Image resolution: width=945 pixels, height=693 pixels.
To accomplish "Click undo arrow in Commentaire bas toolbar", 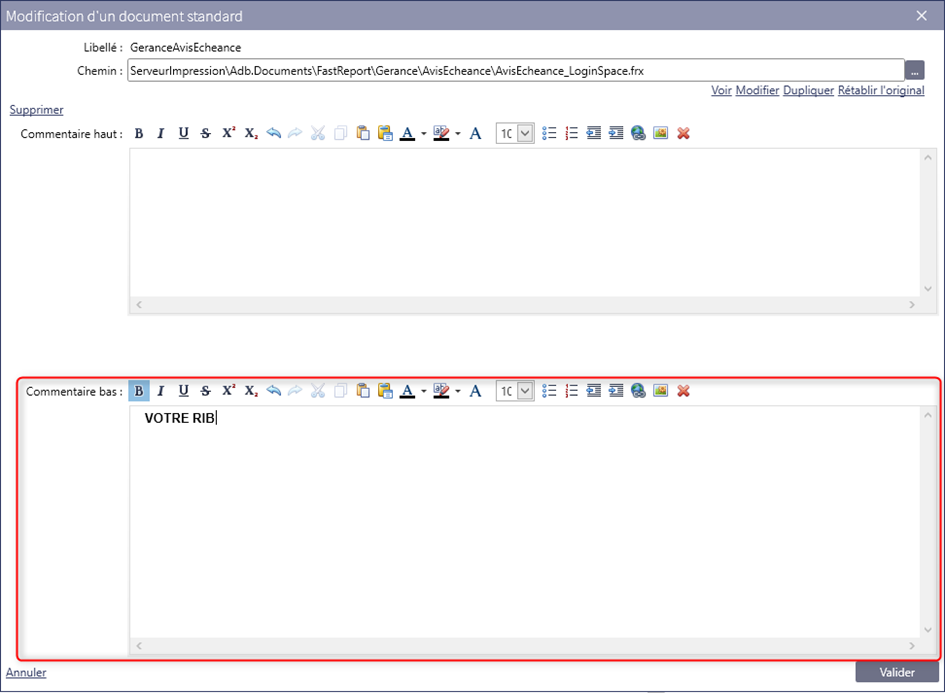I will pos(274,391).
